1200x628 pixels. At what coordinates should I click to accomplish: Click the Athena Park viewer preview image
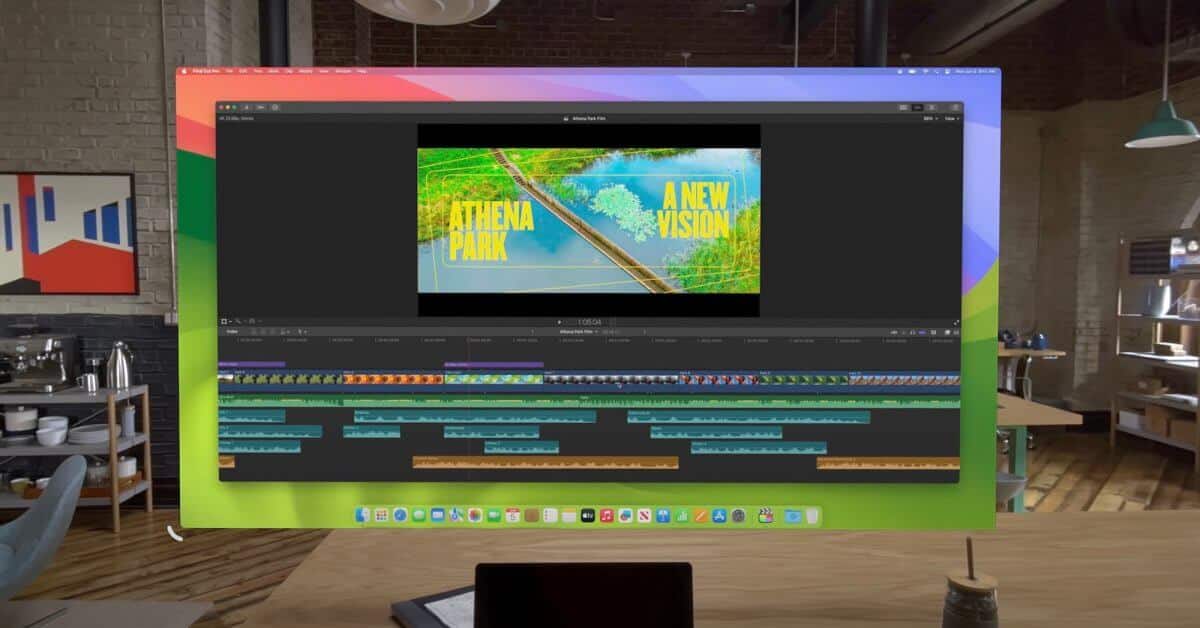coord(588,220)
